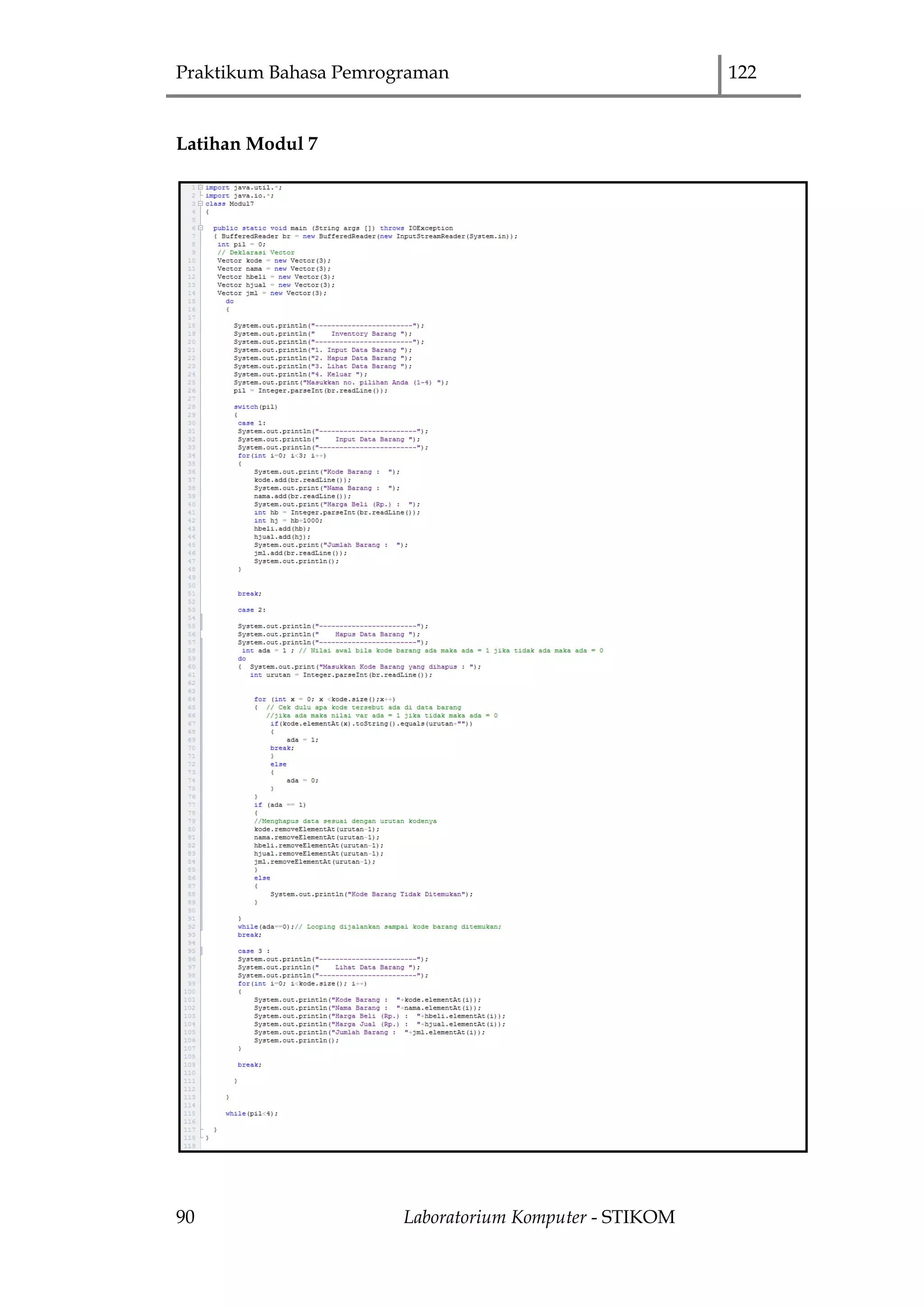Screen dimensions: 924x1307
Task: Click 'Laboratorium Komputer - STIKOM' footer text
Action: pos(539,1217)
